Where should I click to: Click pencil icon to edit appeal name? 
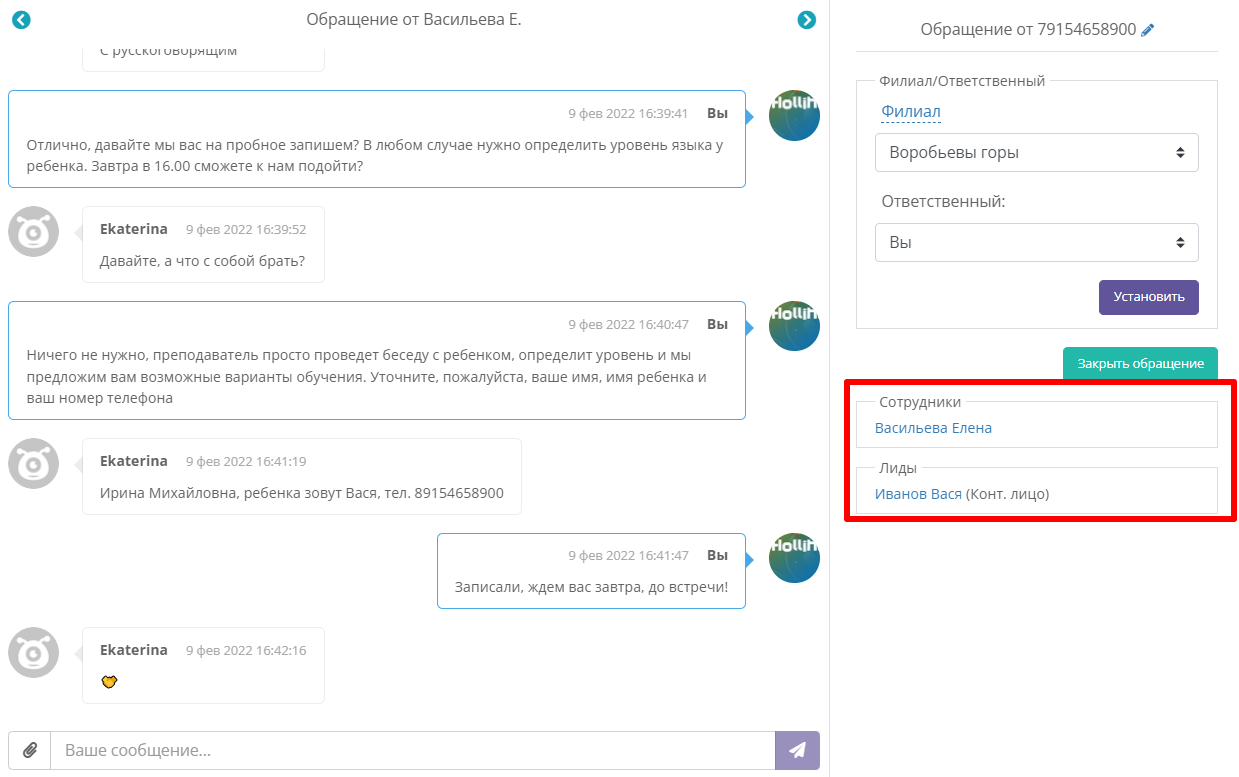point(1147,30)
